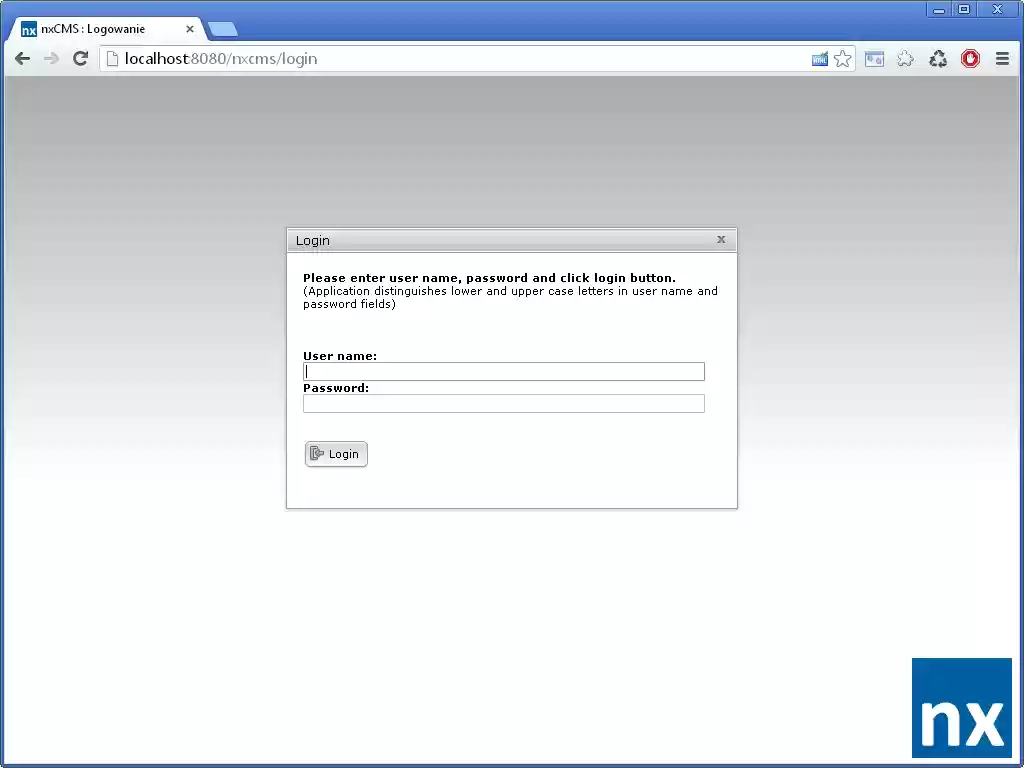
Task: Click the back navigation arrow
Action: tap(22, 59)
